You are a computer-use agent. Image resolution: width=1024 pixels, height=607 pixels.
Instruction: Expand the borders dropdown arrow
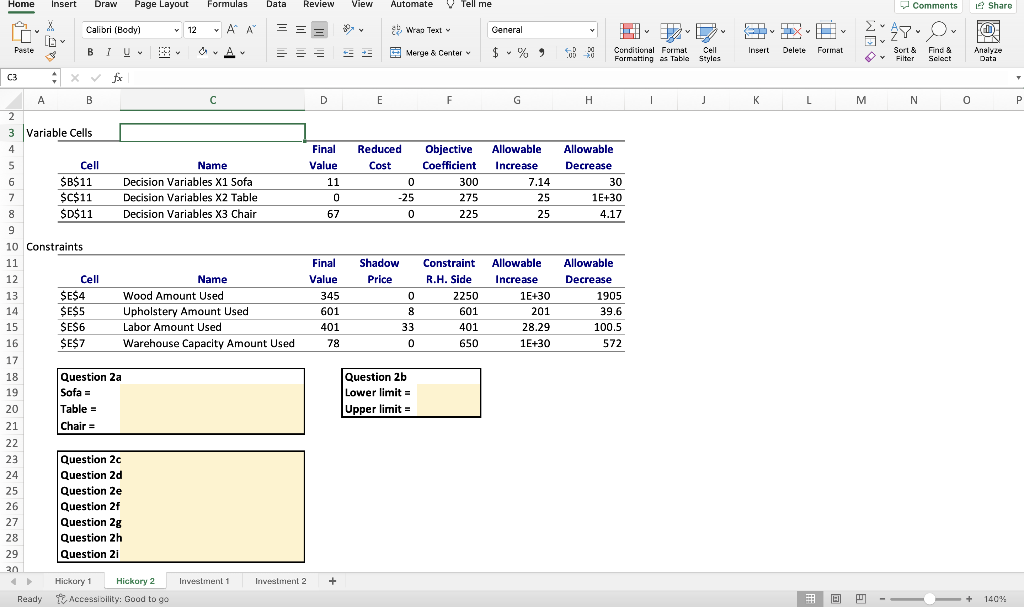pos(178,53)
